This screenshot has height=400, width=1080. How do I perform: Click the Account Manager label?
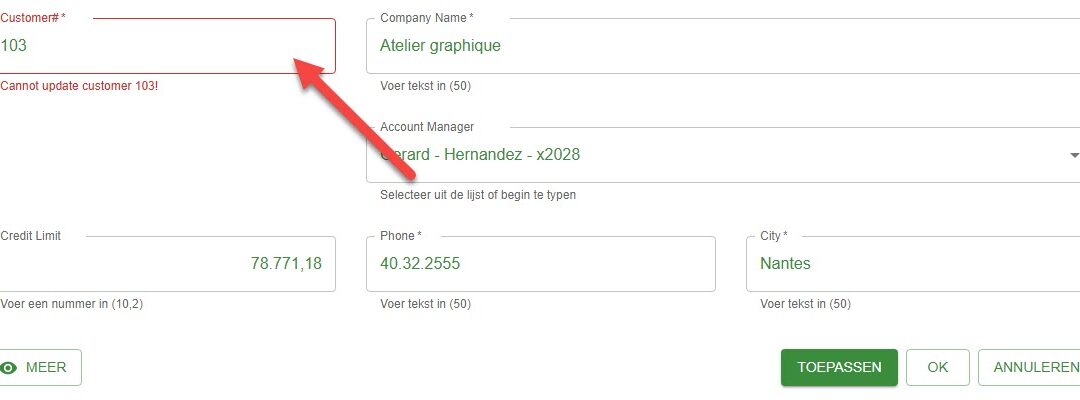(x=427, y=127)
